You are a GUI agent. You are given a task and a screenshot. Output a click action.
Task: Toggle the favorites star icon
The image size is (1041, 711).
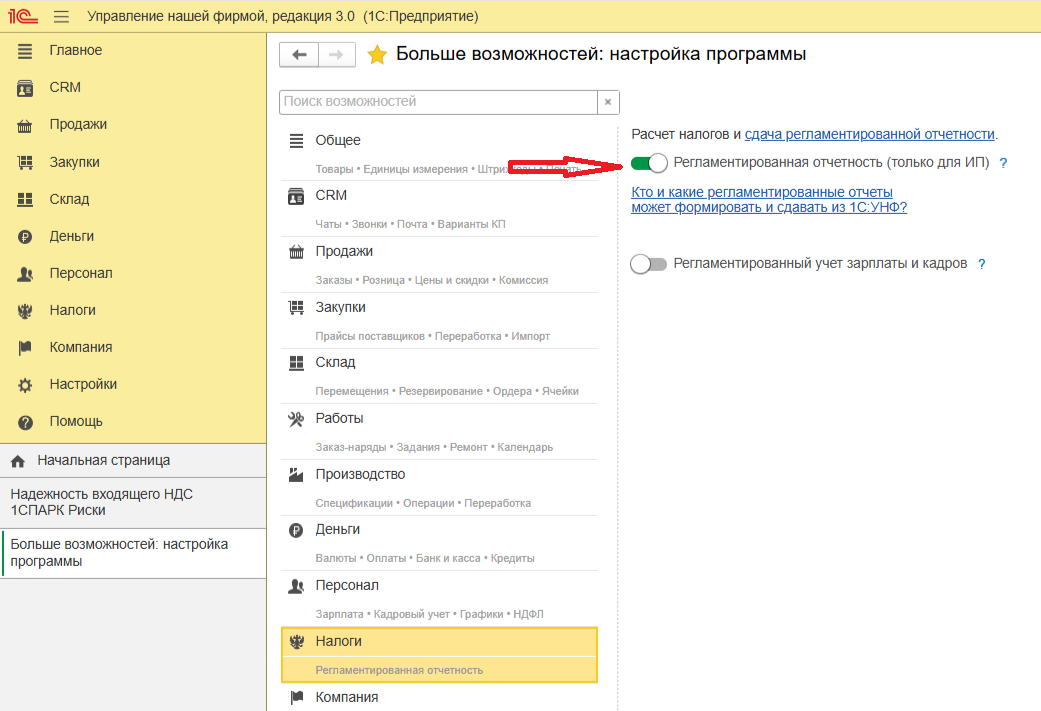coord(377,55)
